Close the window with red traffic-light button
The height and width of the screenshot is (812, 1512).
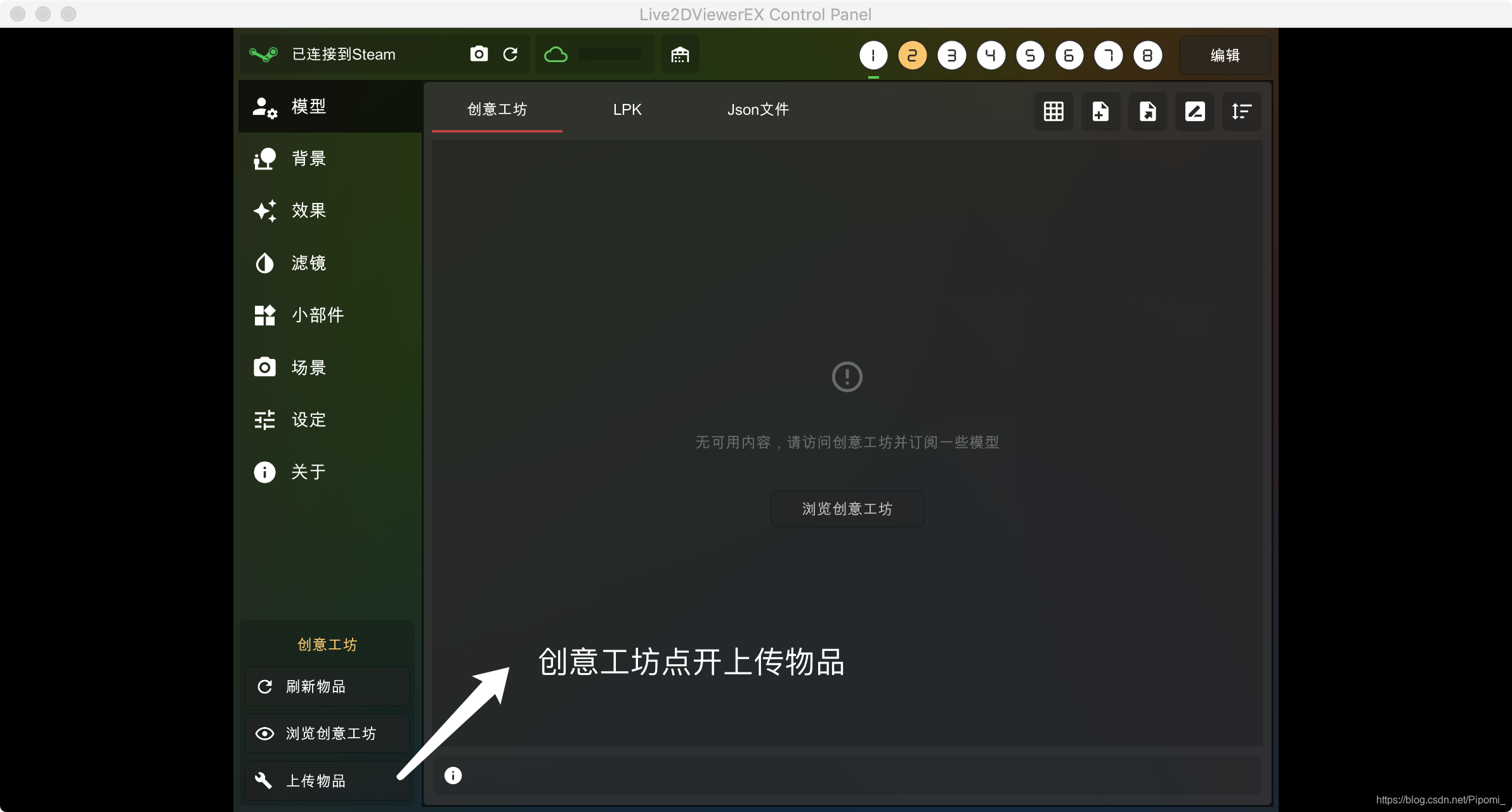point(18,13)
